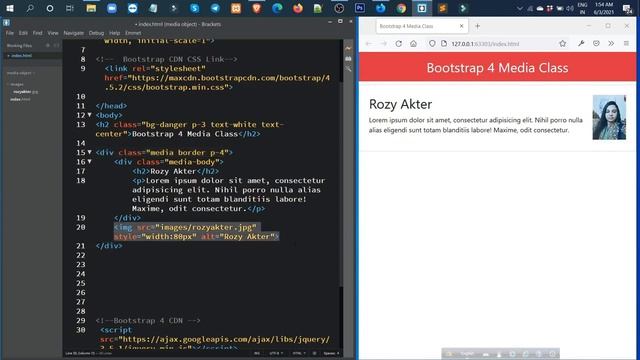The image size is (640, 360).
Task: Open File Explorer from the taskbar
Action: (91, 8)
